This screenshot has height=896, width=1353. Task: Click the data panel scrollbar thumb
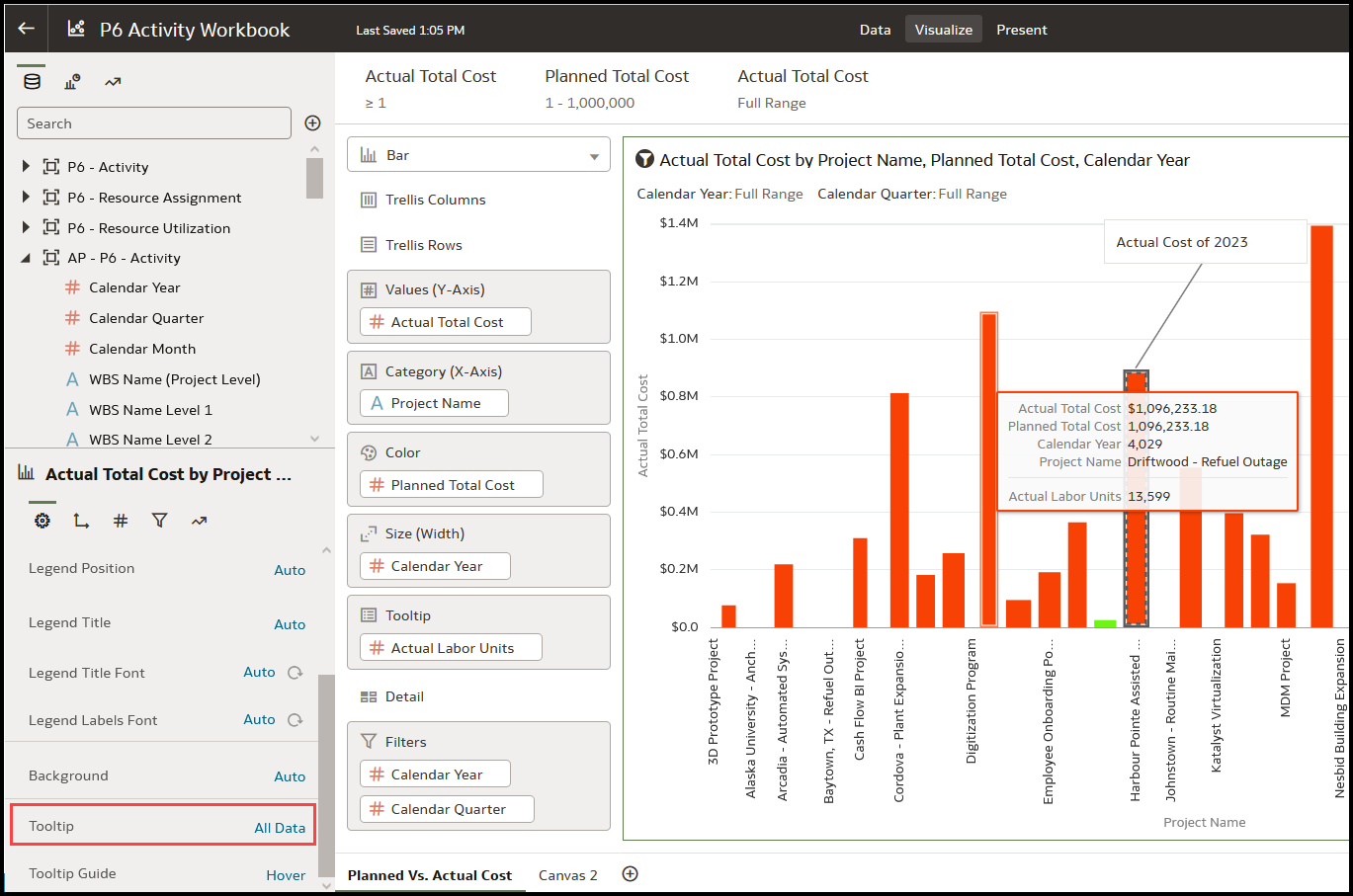pos(314,178)
